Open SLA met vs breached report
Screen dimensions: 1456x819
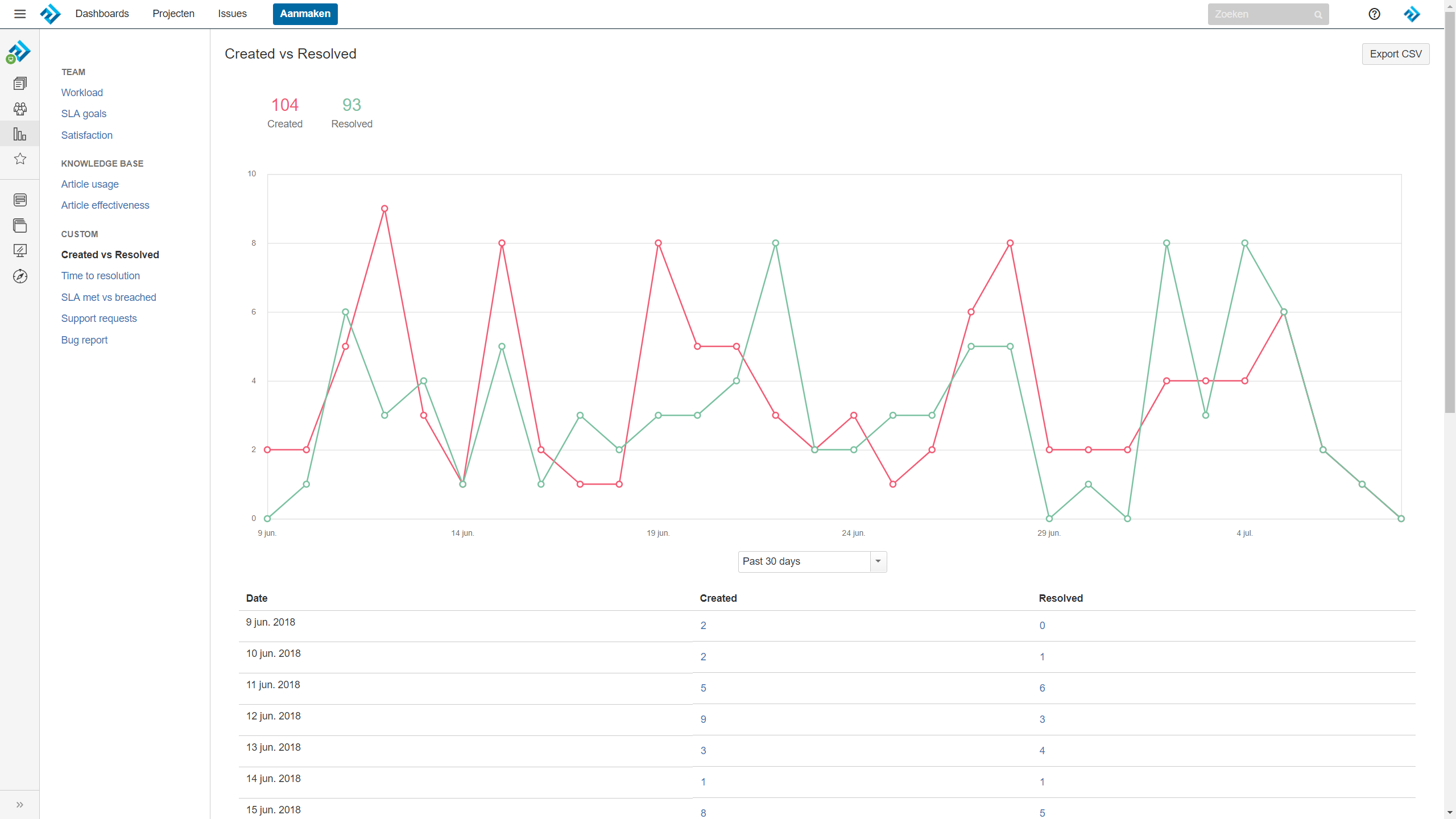(109, 297)
